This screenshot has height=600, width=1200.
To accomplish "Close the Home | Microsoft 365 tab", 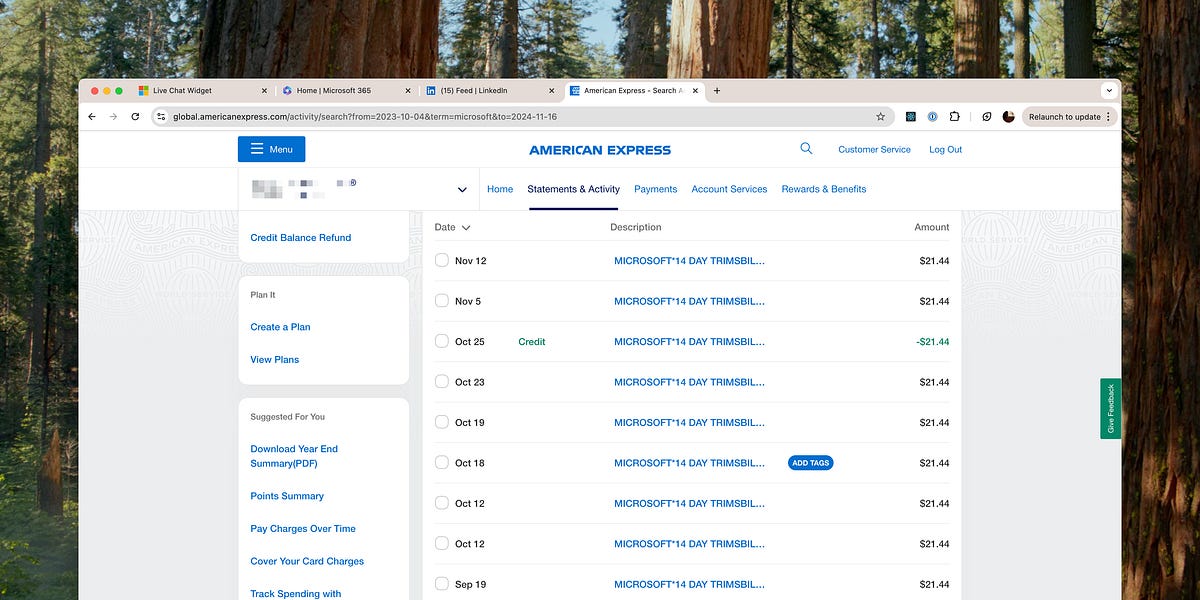I will [x=410, y=90].
